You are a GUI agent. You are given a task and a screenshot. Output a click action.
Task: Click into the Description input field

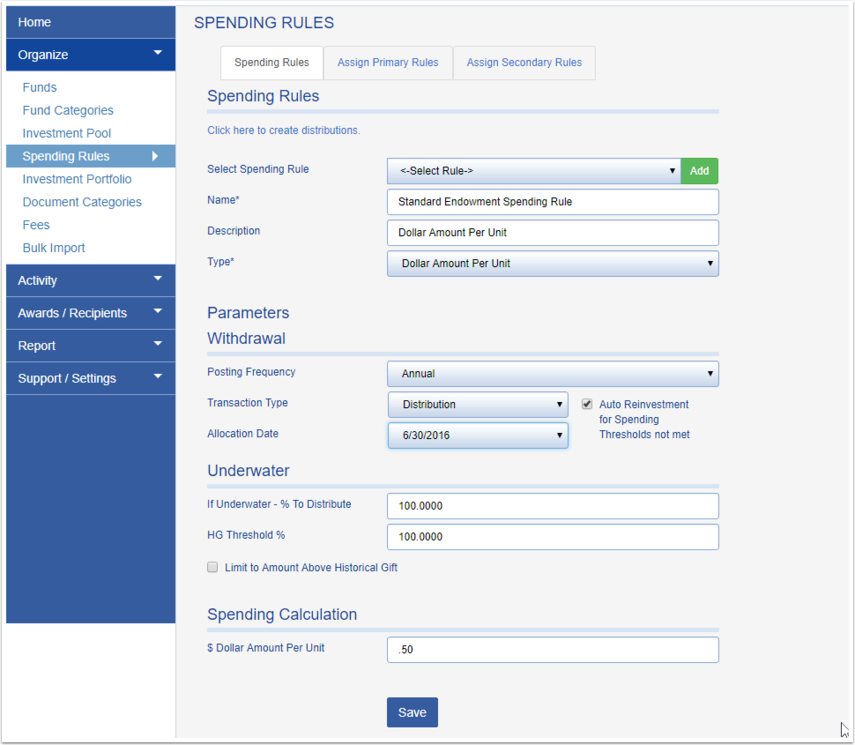(553, 233)
